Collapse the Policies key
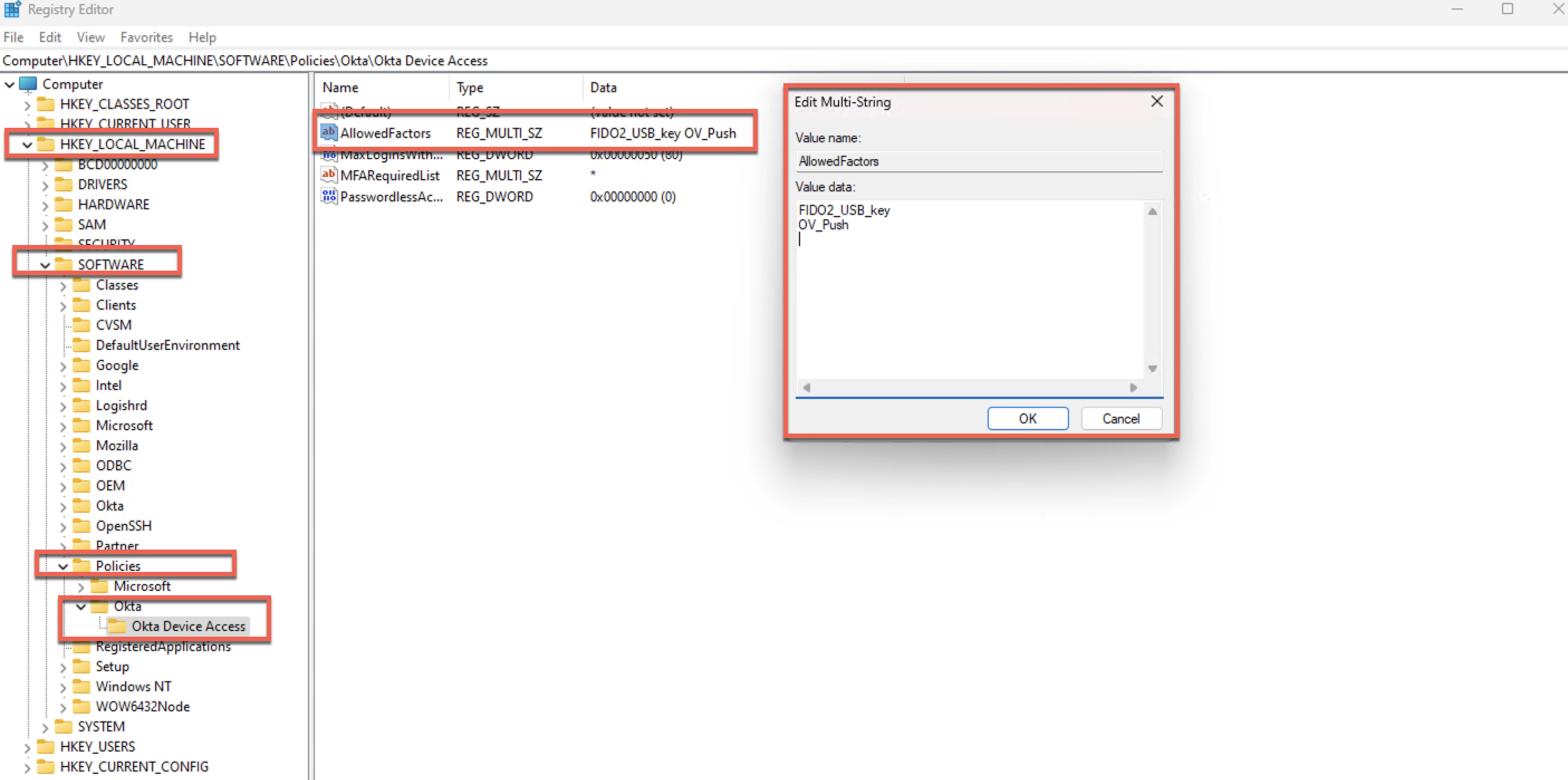Screen dimensions: 1568x780 tap(63, 566)
